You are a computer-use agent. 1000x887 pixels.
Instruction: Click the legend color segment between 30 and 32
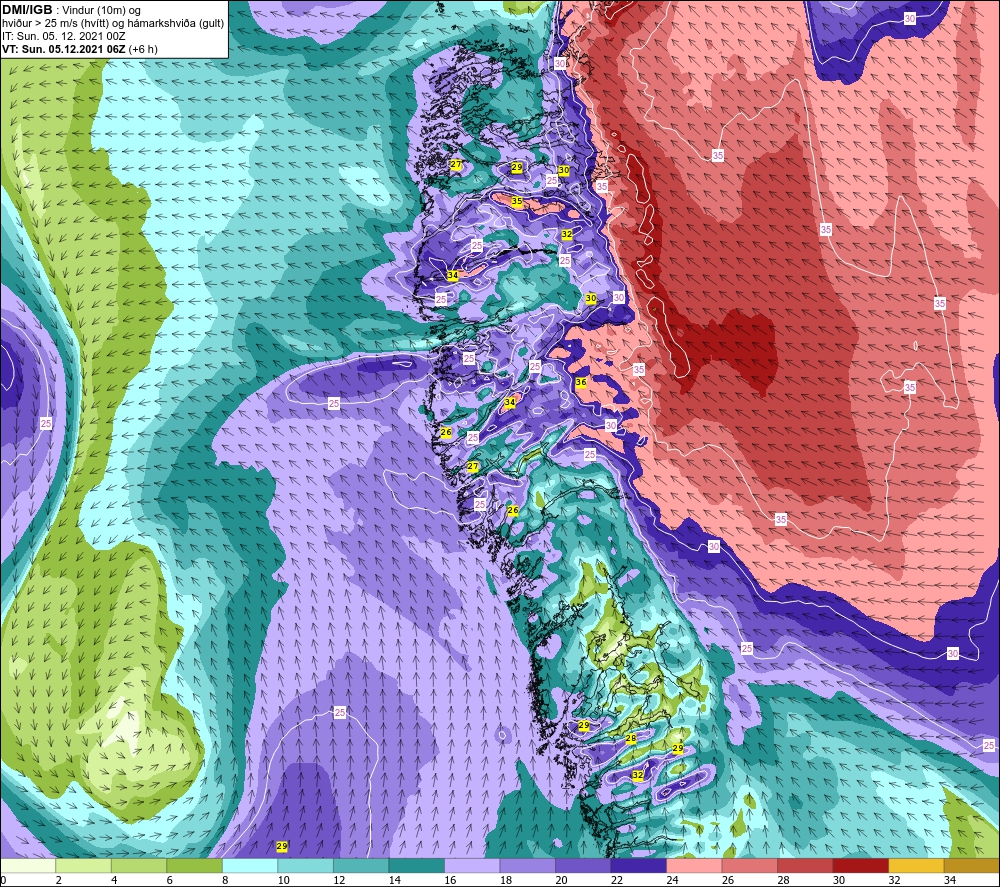(x=860, y=865)
